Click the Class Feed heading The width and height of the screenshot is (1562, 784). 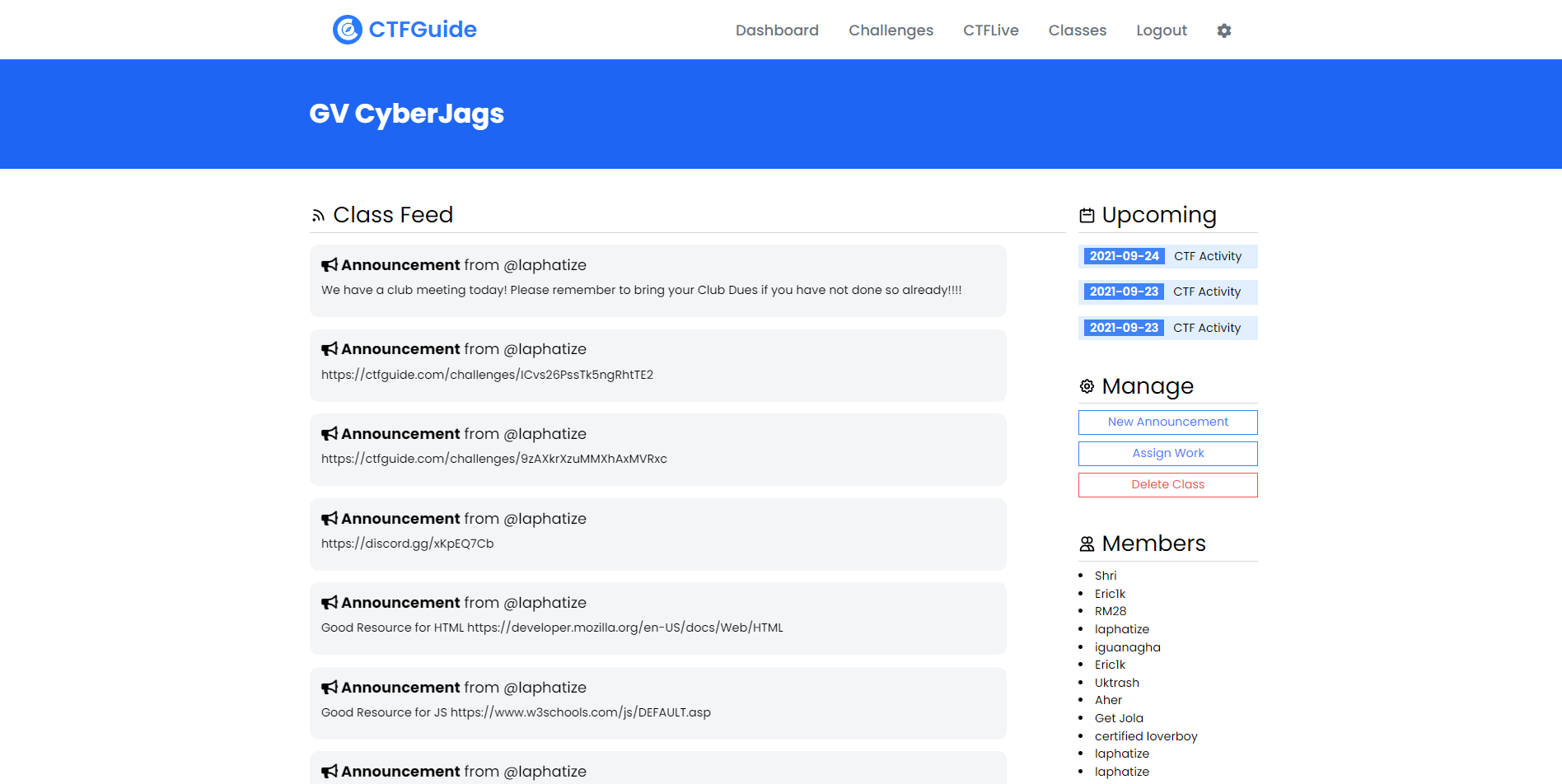[393, 215]
